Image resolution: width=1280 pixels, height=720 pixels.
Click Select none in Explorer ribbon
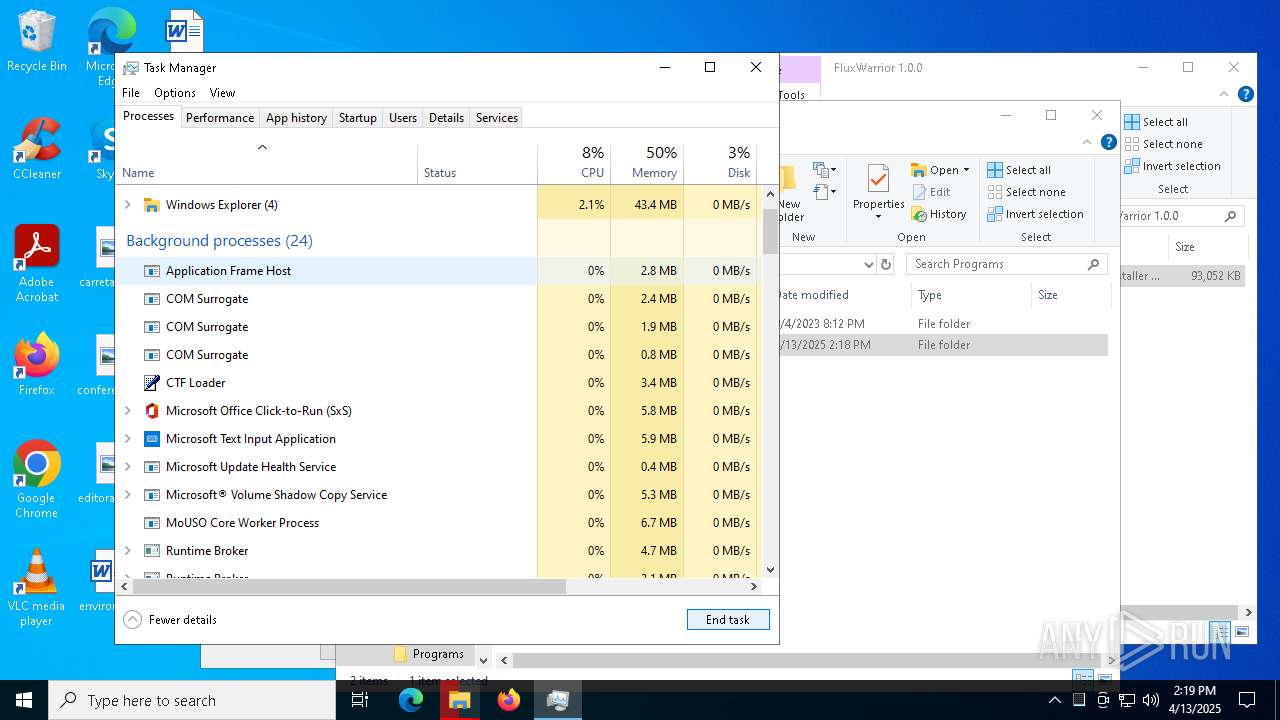(1026, 192)
